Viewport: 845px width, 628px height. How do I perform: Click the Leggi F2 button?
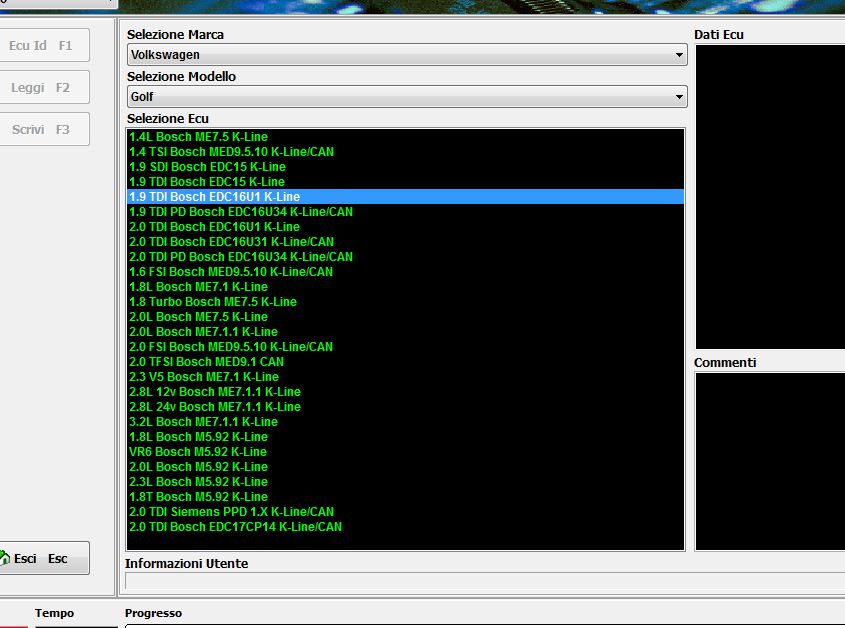click(x=43, y=87)
